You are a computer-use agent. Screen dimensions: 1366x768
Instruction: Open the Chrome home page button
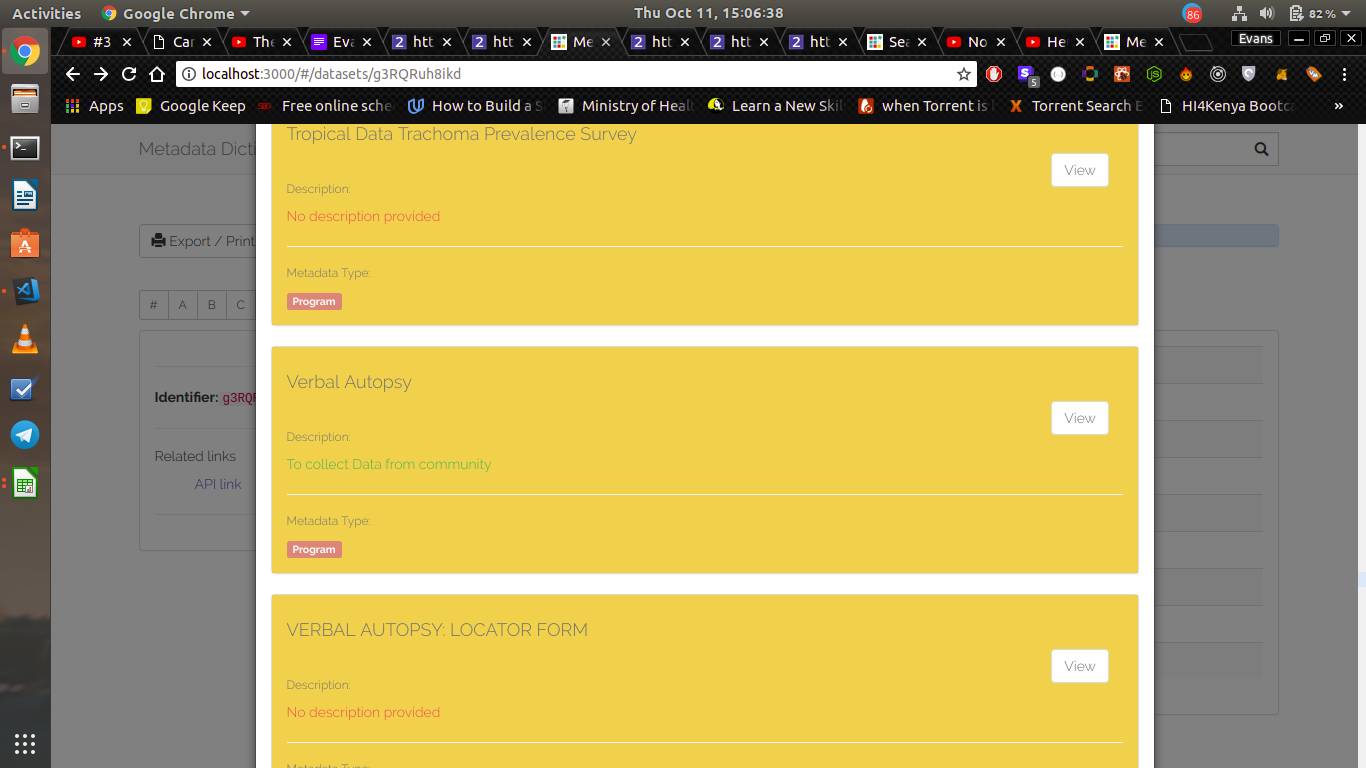(157, 74)
